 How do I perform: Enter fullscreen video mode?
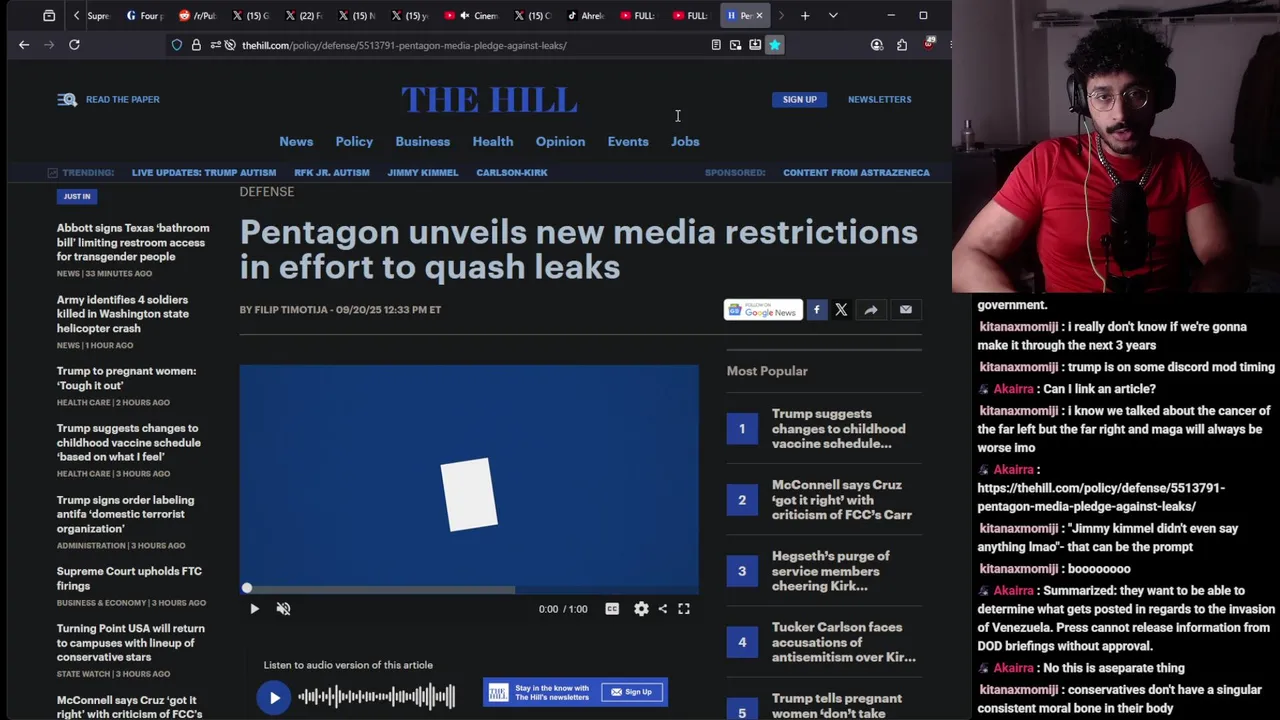click(x=684, y=608)
